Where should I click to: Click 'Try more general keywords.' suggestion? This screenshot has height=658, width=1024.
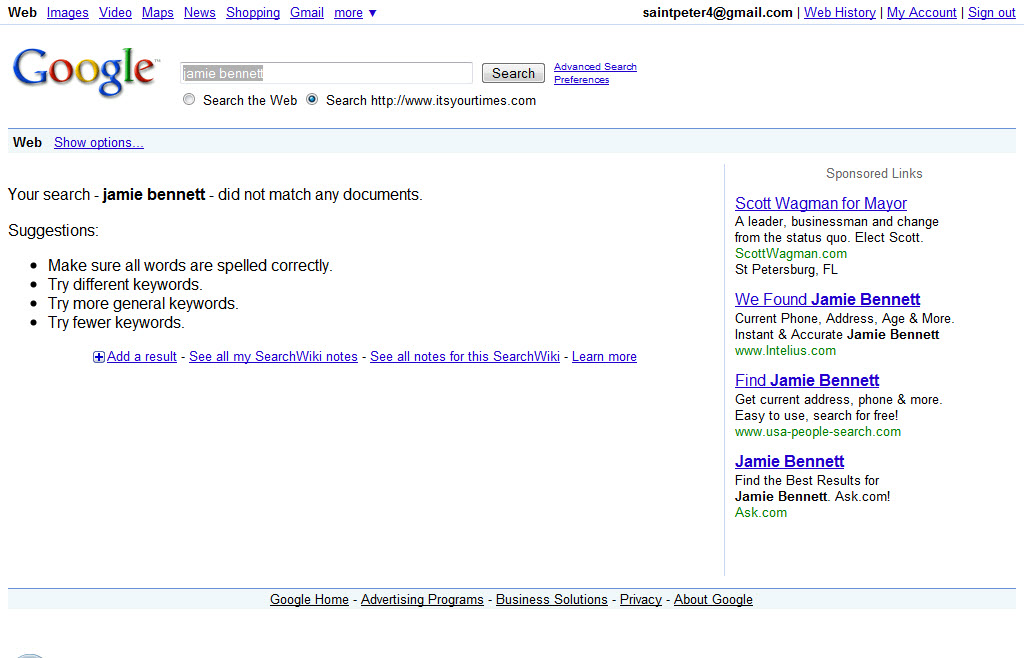pos(143,304)
